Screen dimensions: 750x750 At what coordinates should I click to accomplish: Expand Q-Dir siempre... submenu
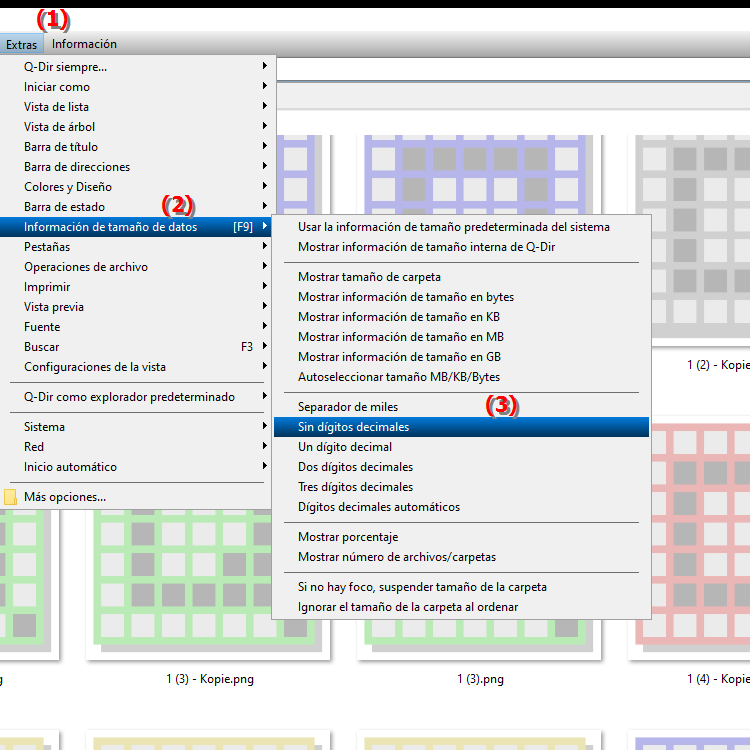point(137,66)
